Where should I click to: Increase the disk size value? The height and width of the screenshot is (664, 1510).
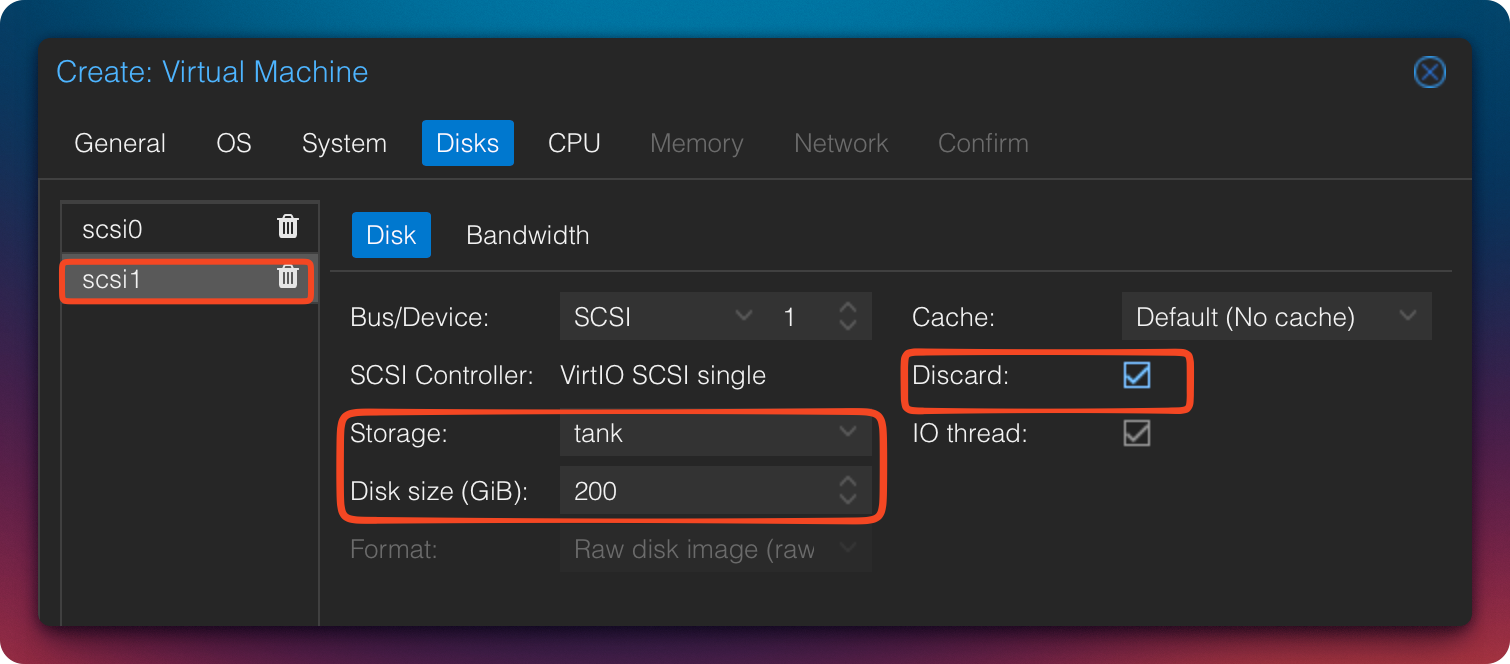click(x=848, y=483)
